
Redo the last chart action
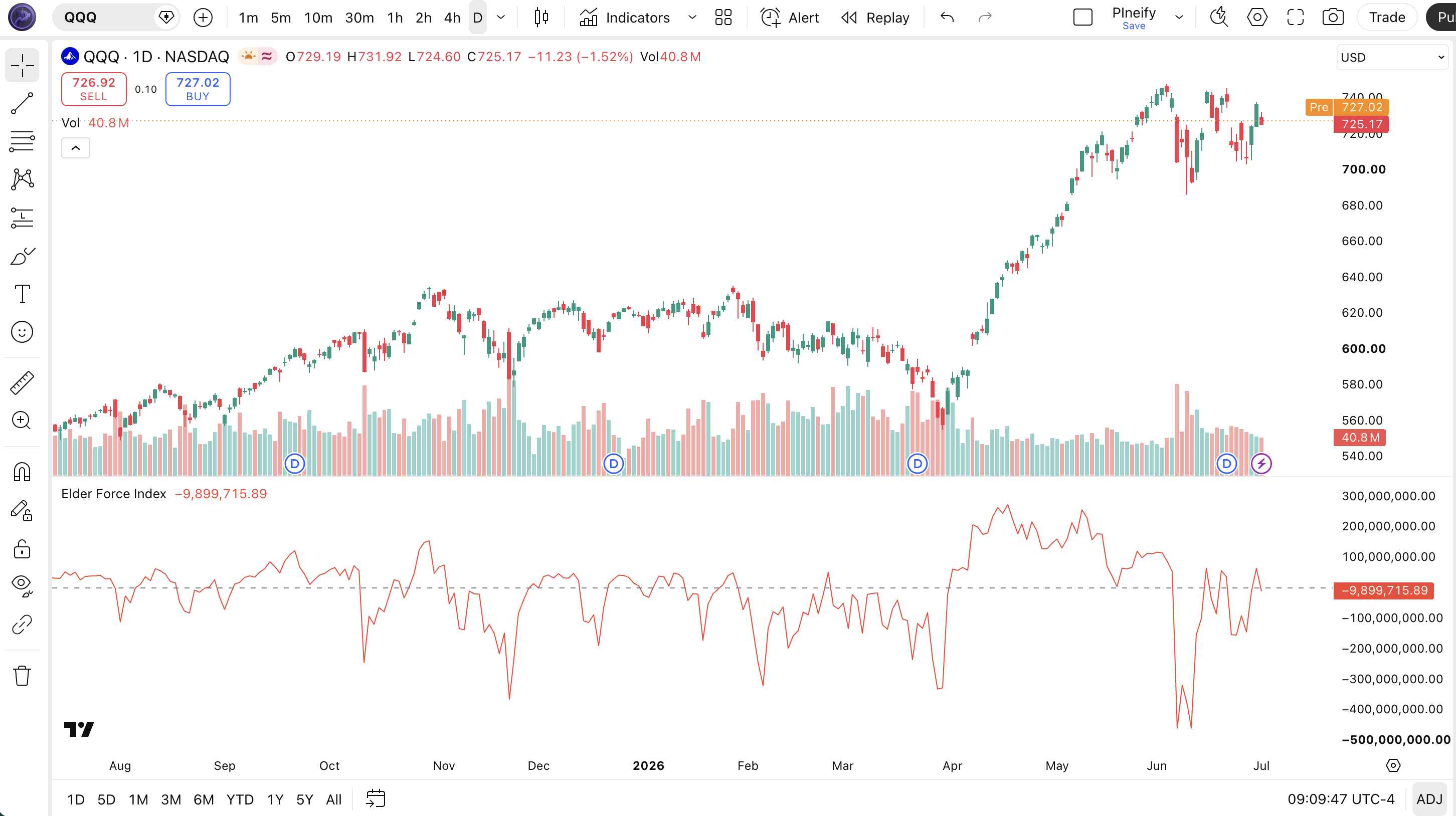click(x=985, y=18)
